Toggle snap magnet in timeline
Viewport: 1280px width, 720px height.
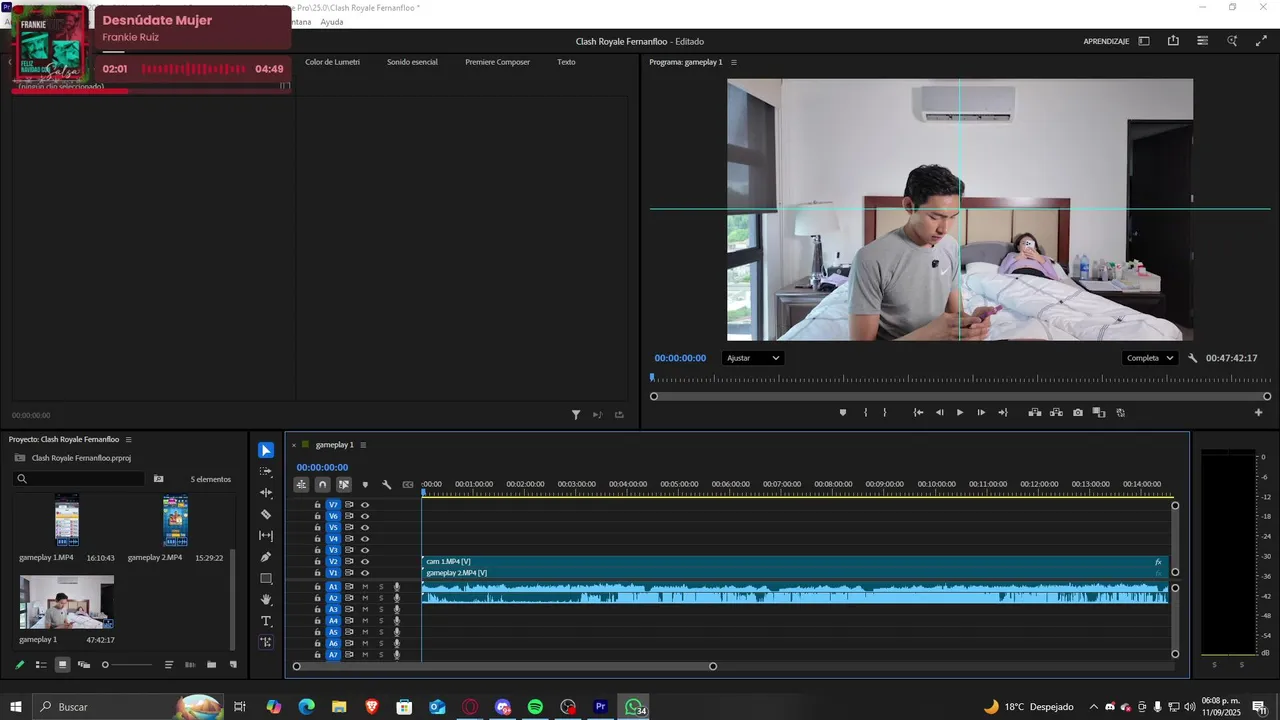point(322,485)
